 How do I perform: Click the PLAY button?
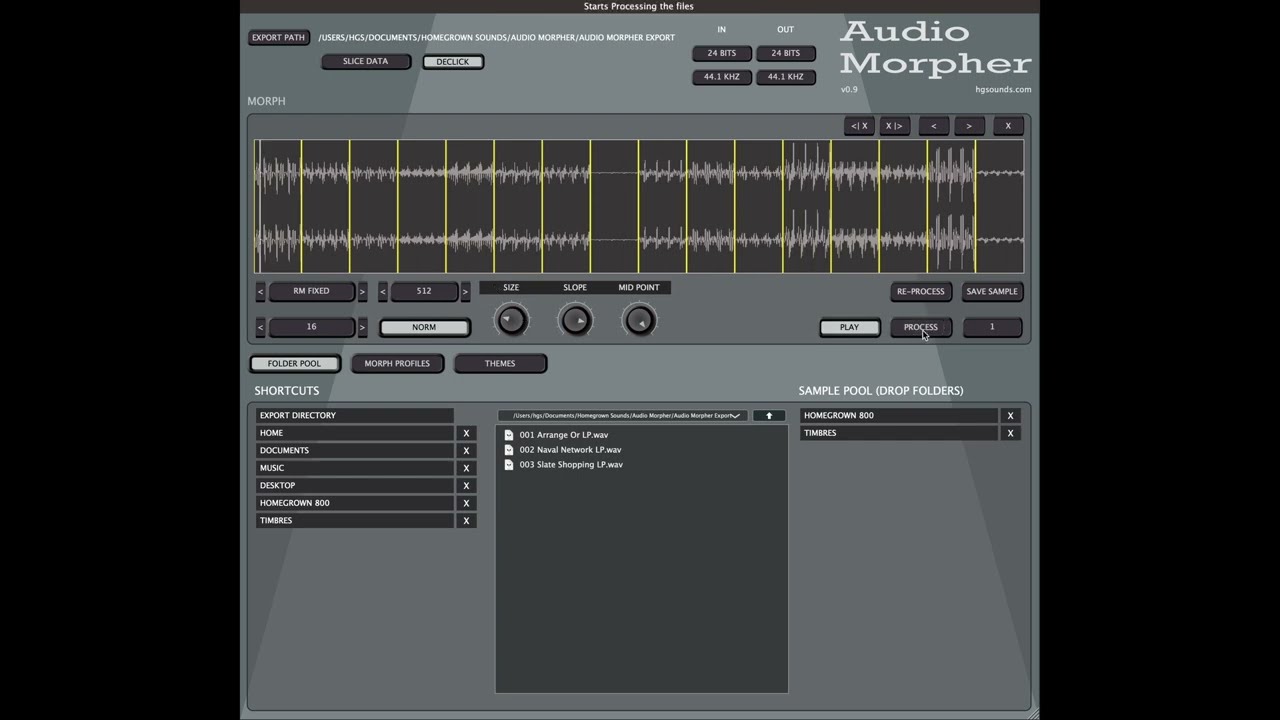pos(849,327)
